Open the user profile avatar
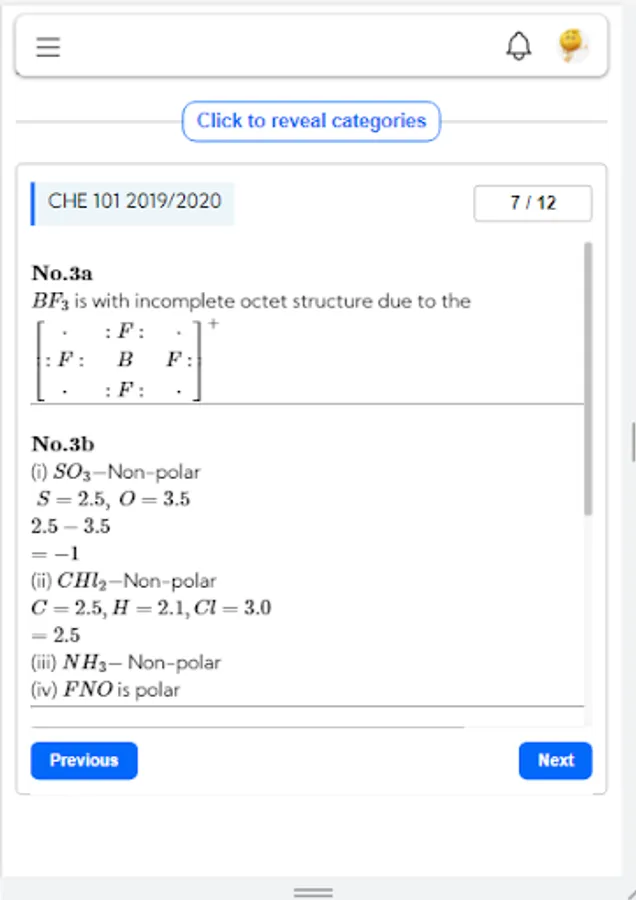This screenshot has height=900, width=636. click(572, 46)
